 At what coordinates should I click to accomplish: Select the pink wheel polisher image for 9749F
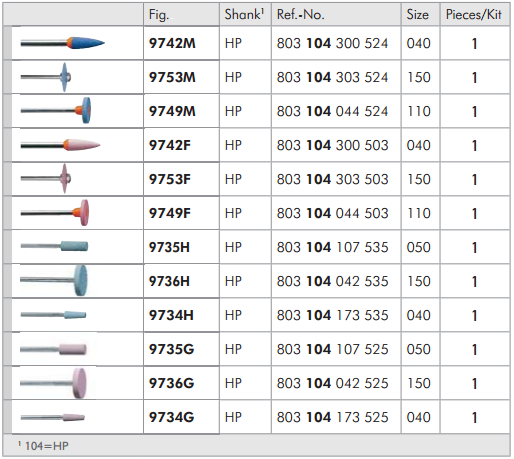[55, 213]
